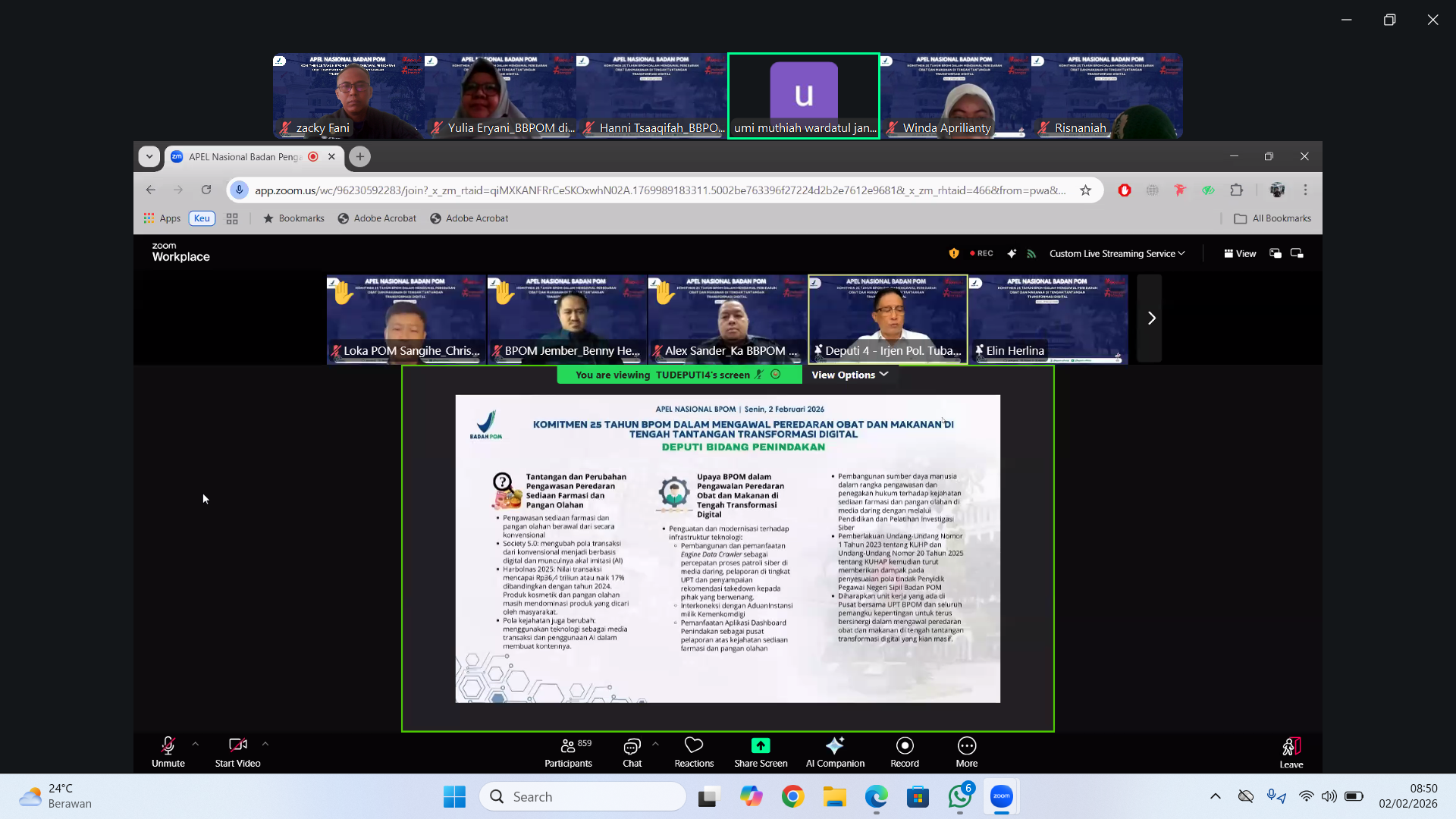Viewport: 1456px width, 819px height.
Task: Open All Bookmarks folder
Action: coord(1272,218)
